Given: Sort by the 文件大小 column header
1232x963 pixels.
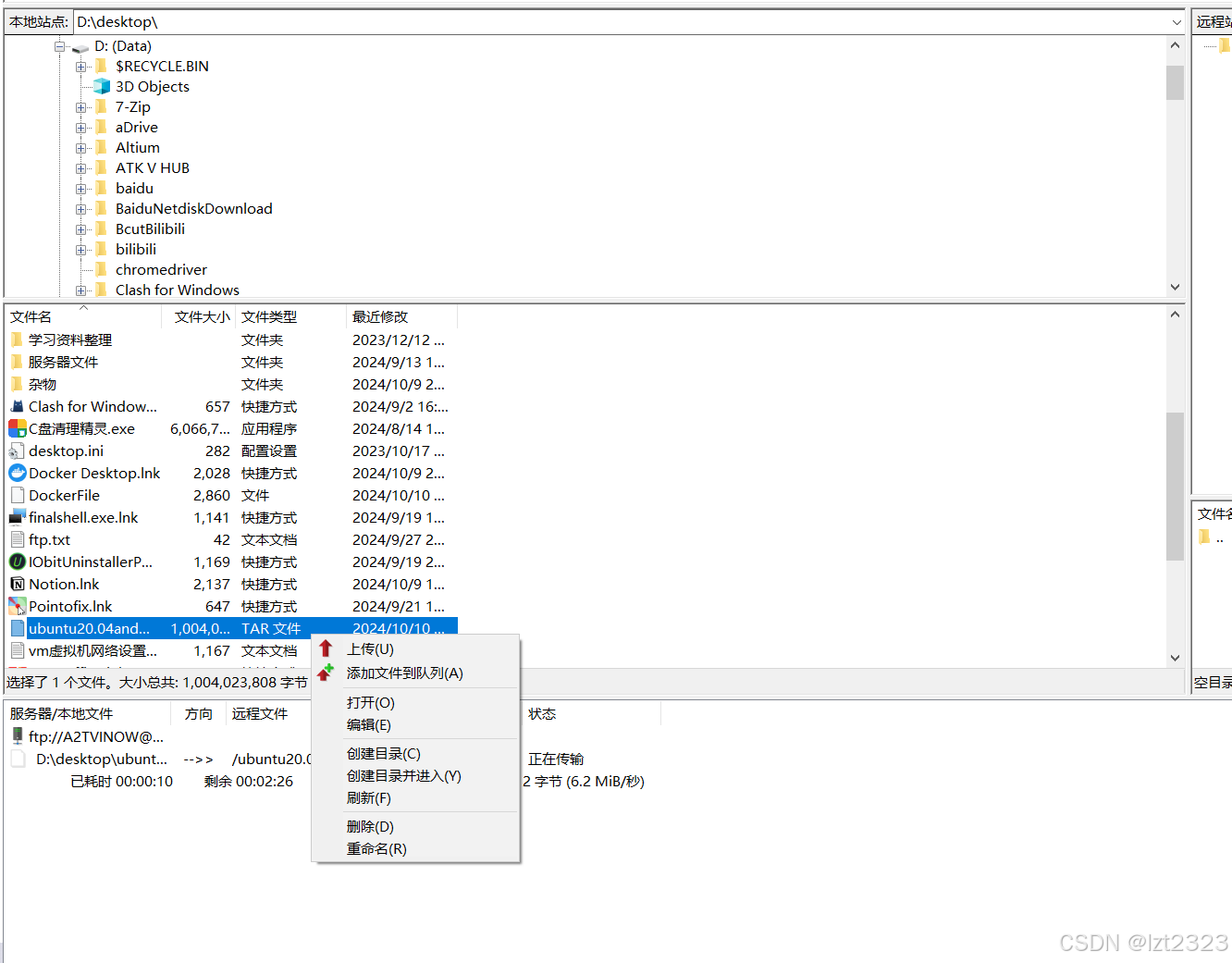Looking at the screenshot, I should pyautogui.click(x=199, y=317).
